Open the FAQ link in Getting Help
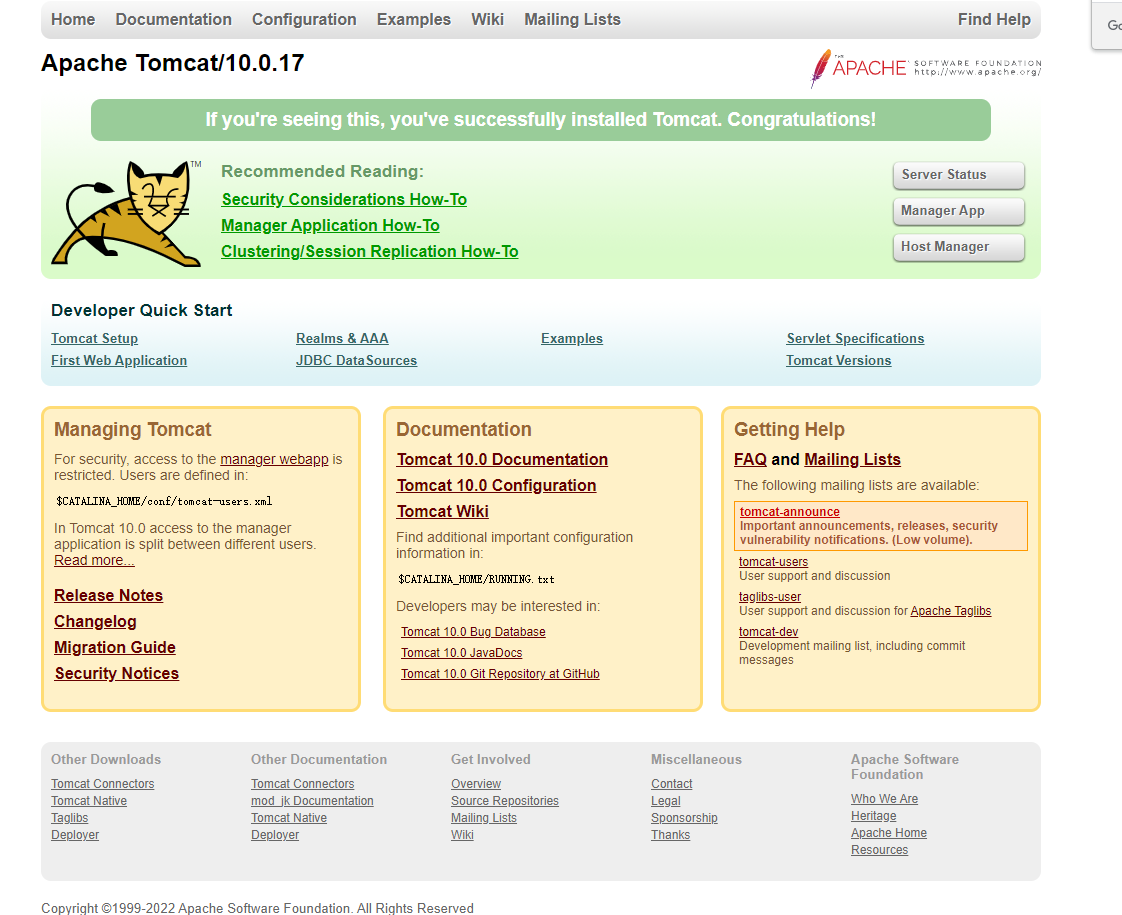Viewport: 1122px width, 915px height. coord(750,459)
